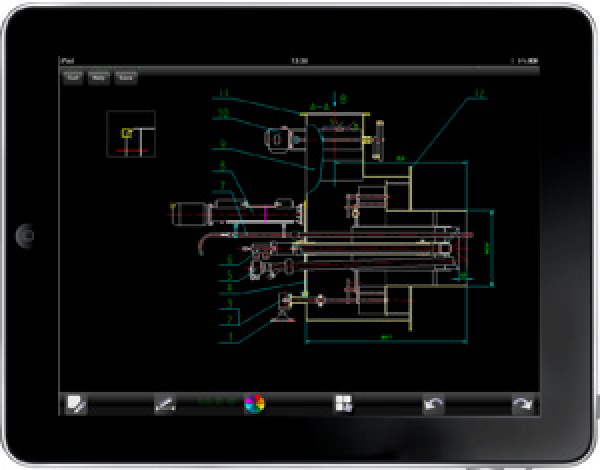Image resolution: width=600 pixels, height=470 pixels.
Task: Open the layout grid view icon
Action: tap(343, 404)
